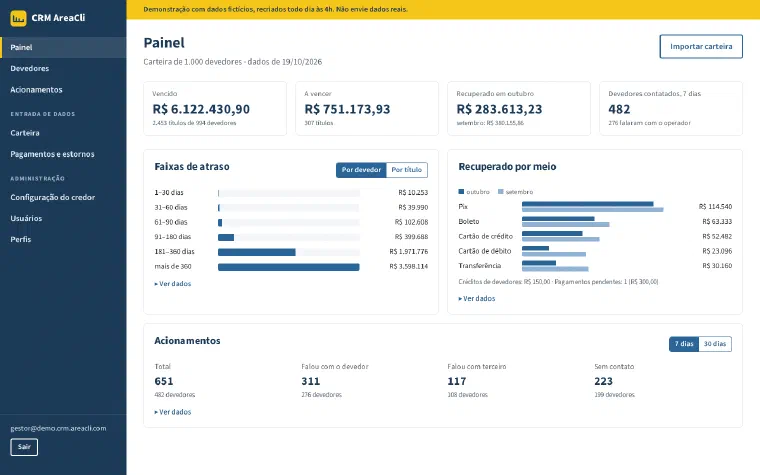The width and height of the screenshot is (760, 475).
Task: Click Cartão de débito label
Action: 485,251
